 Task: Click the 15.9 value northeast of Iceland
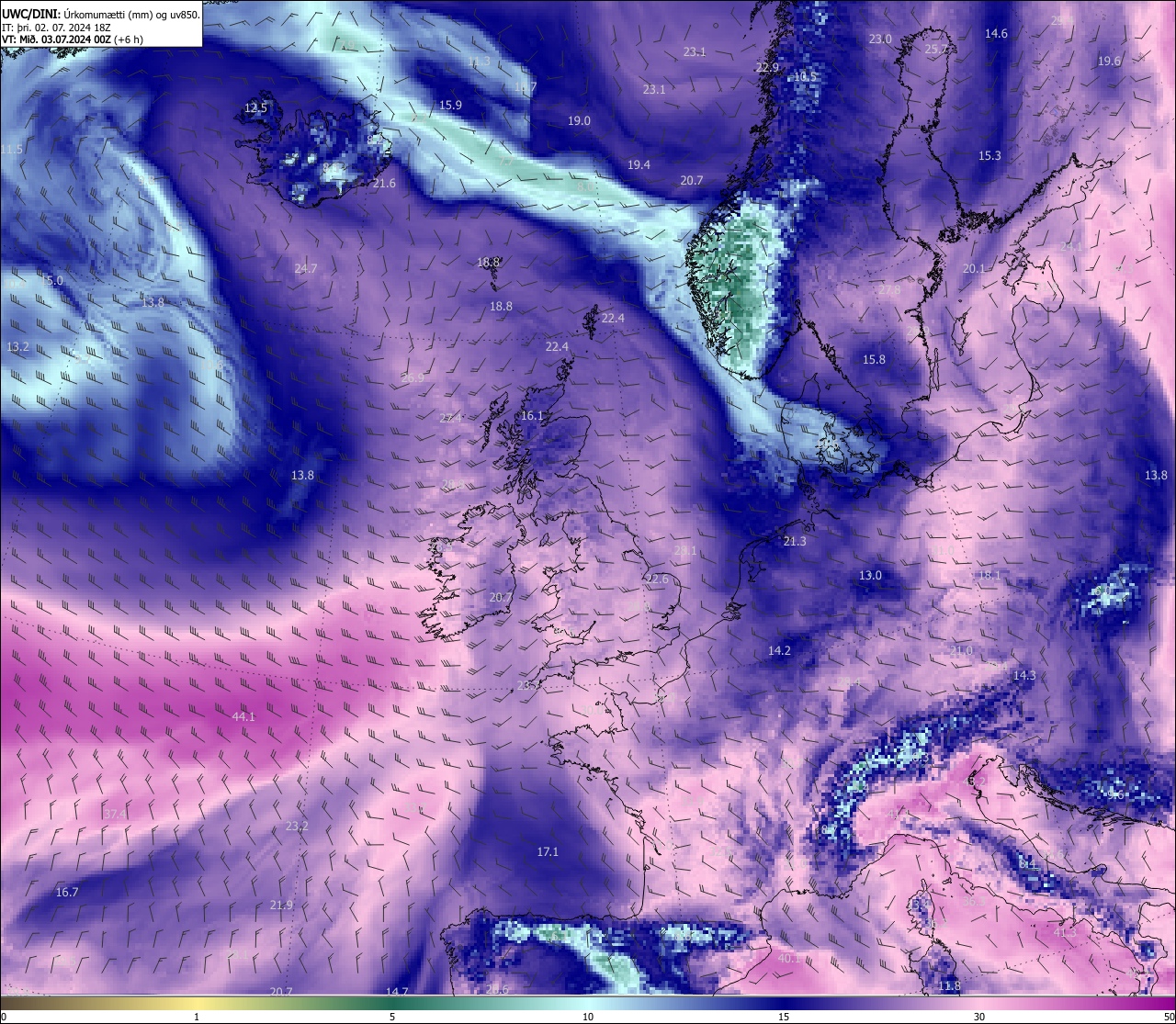[x=450, y=106]
